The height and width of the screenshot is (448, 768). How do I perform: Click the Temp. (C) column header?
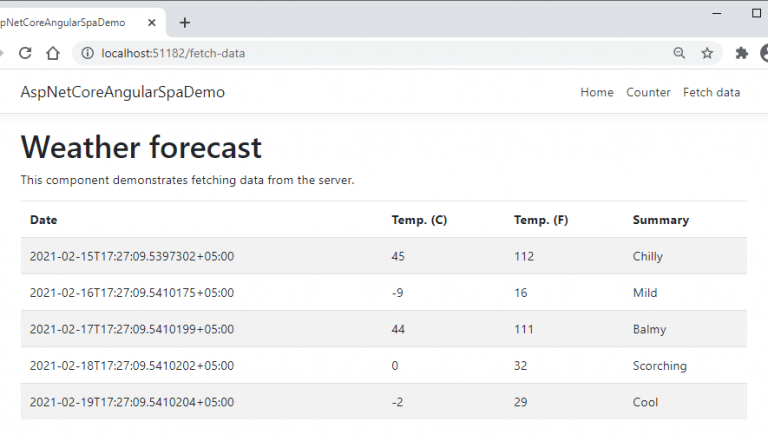pyautogui.click(x=419, y=220)
